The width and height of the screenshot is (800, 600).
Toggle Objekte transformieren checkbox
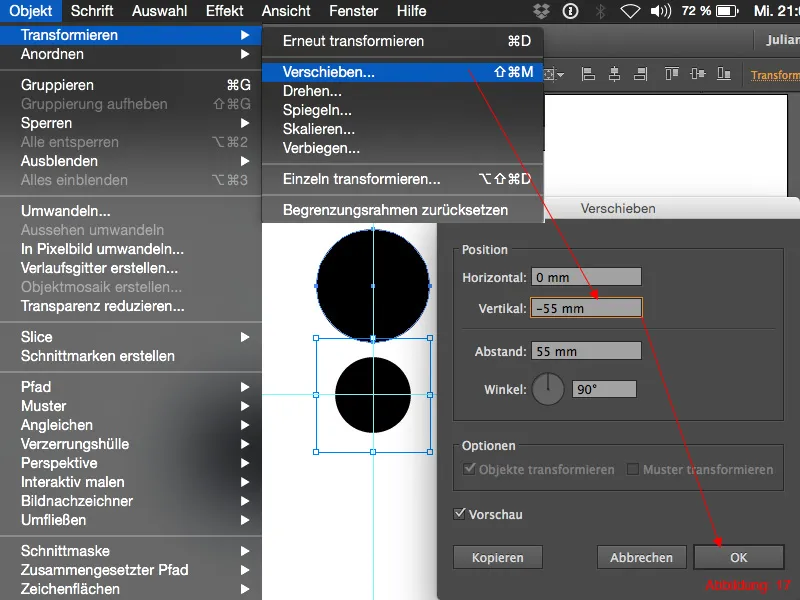(x=469, y=468)
